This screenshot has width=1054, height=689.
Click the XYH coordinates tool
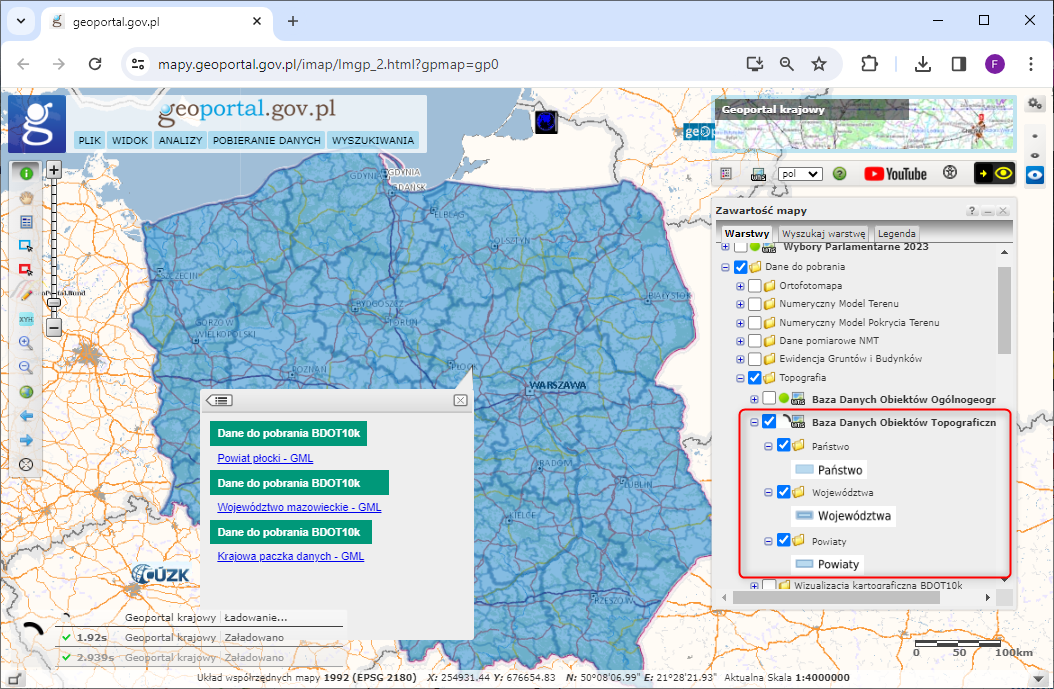(26, 319)
